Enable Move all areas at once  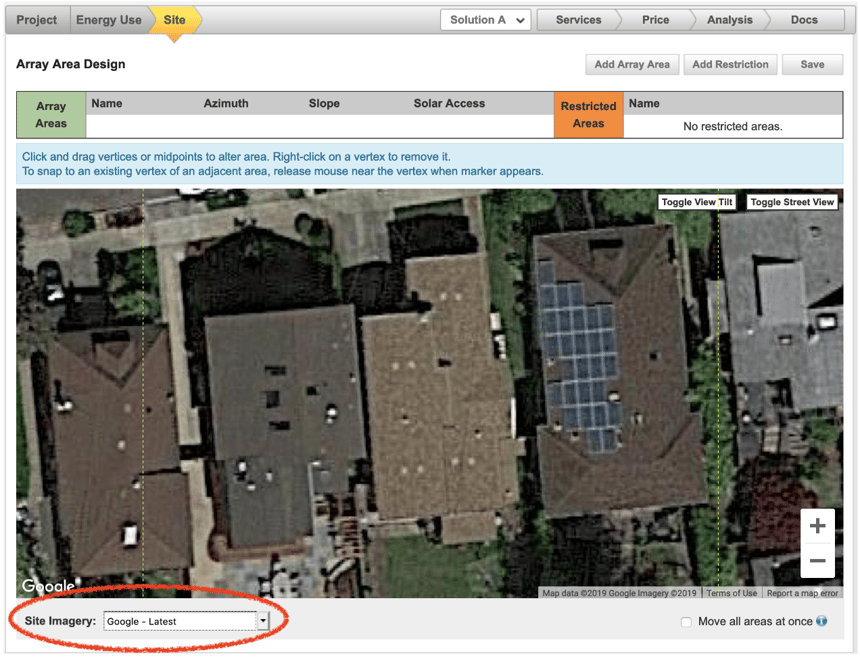coord(686,621)
